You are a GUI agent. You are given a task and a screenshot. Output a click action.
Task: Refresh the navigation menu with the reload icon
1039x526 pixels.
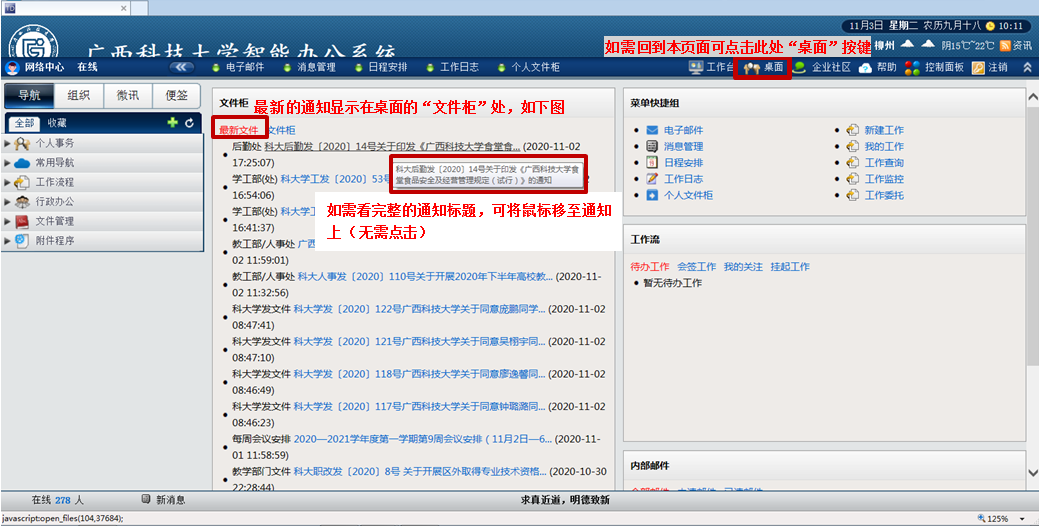189,123
